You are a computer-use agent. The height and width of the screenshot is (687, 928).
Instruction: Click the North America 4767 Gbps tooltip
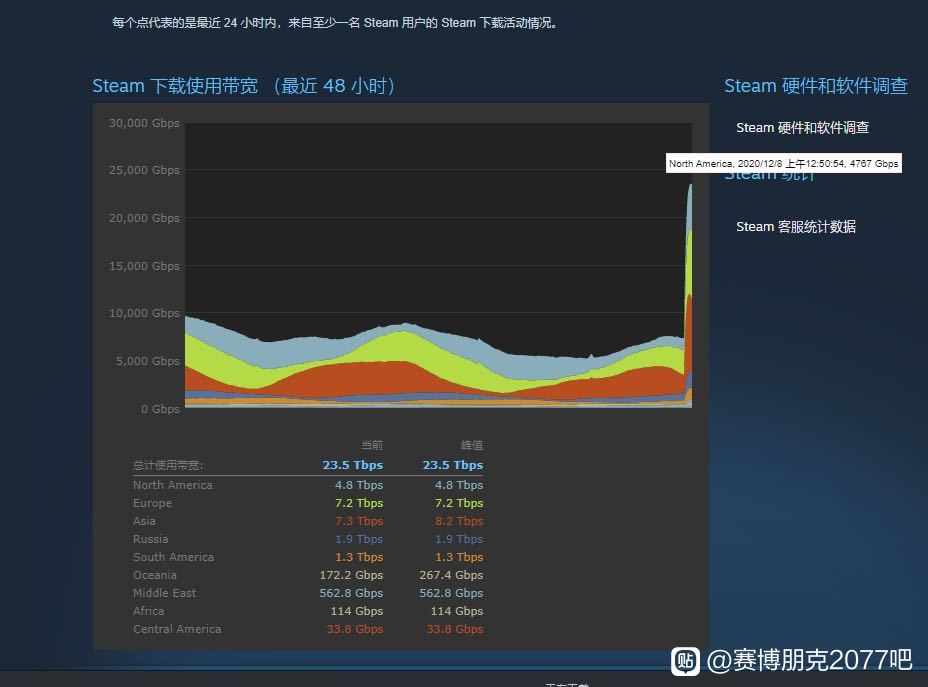[784, 163]
